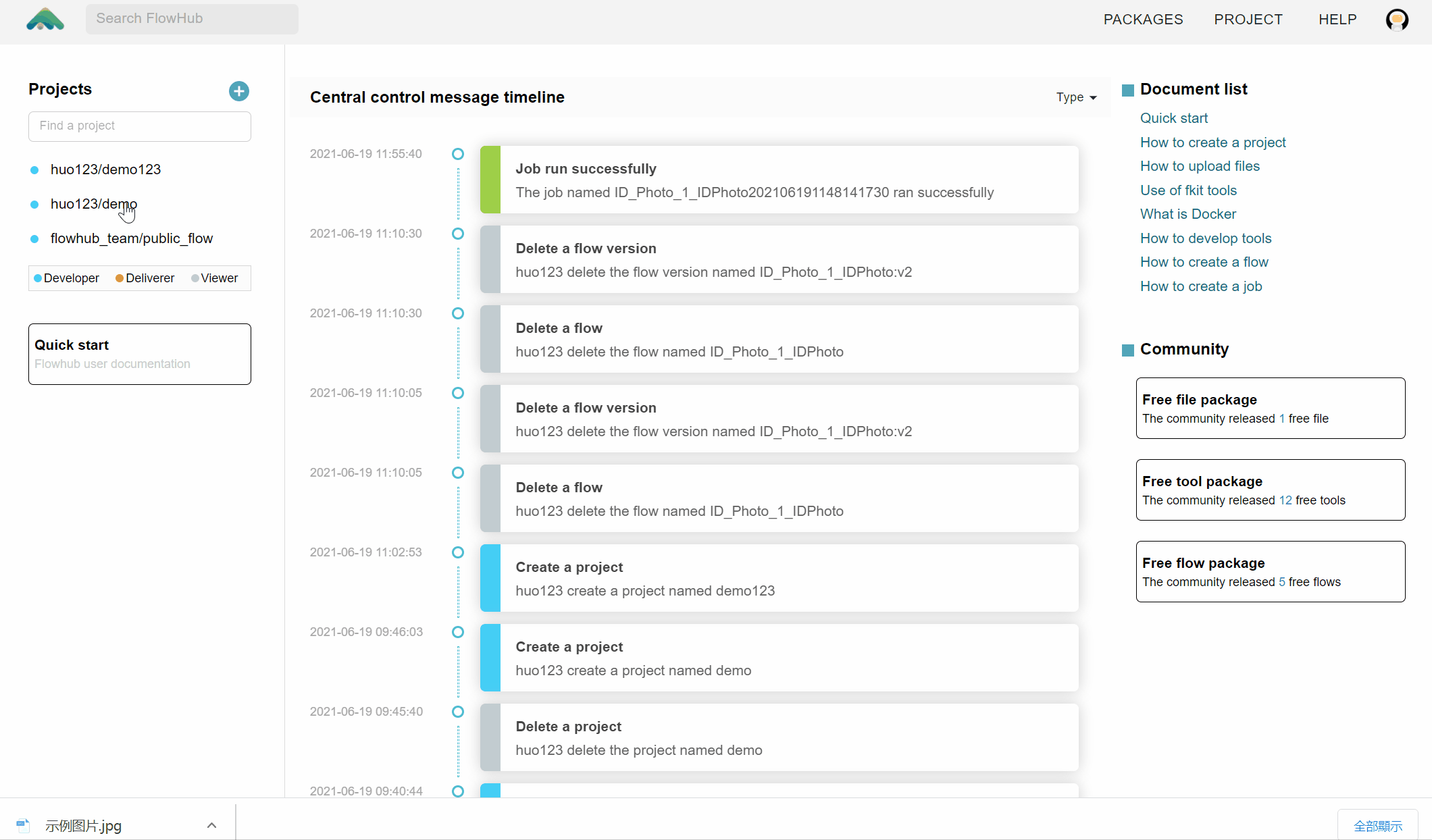Viewport: 1432px width, 840px height.
Task: Click the status dot beside flowhub_team/public_flow
Action: tap(34, 238)
